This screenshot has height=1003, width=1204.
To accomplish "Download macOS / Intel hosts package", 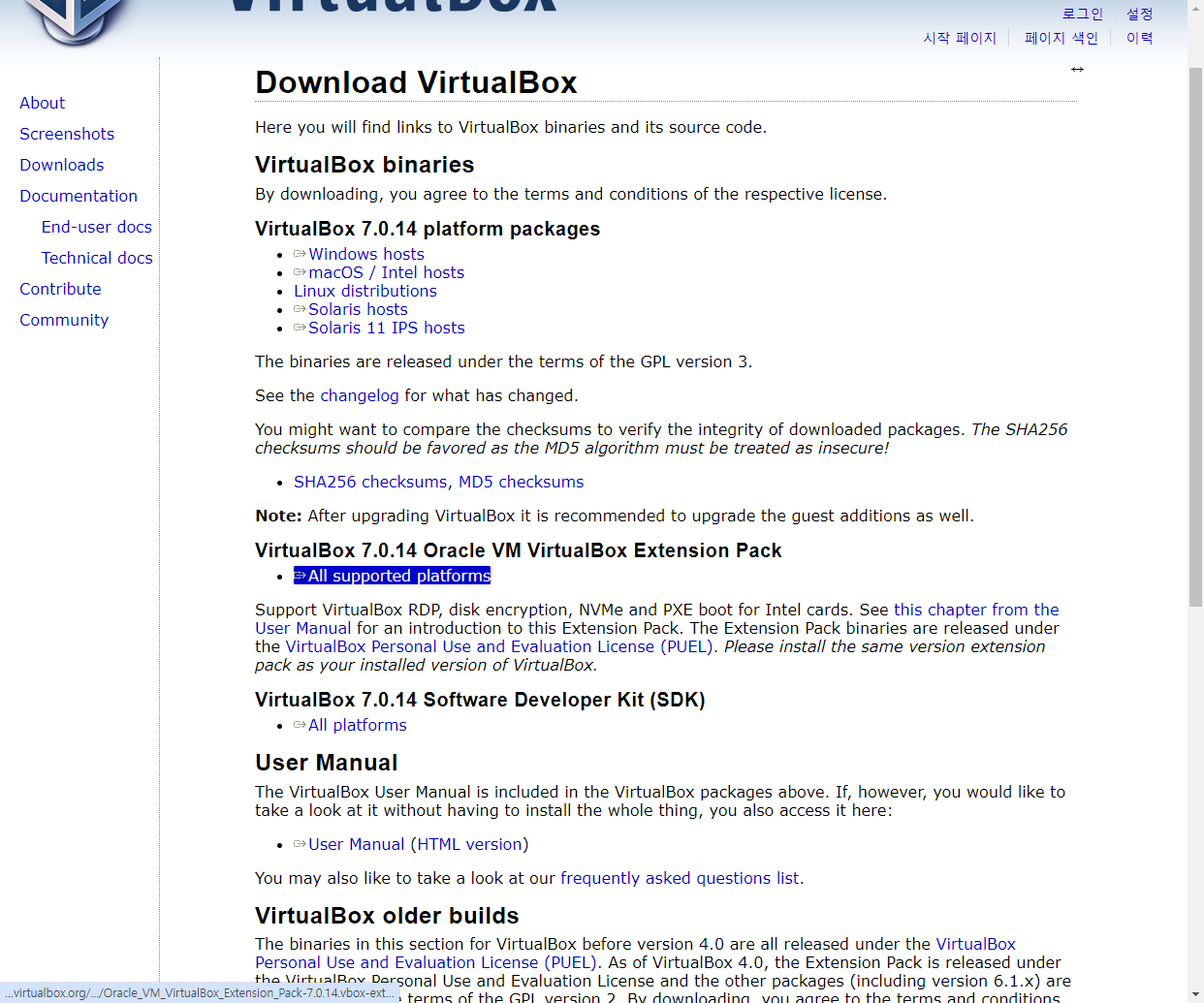I will point(379,272).
